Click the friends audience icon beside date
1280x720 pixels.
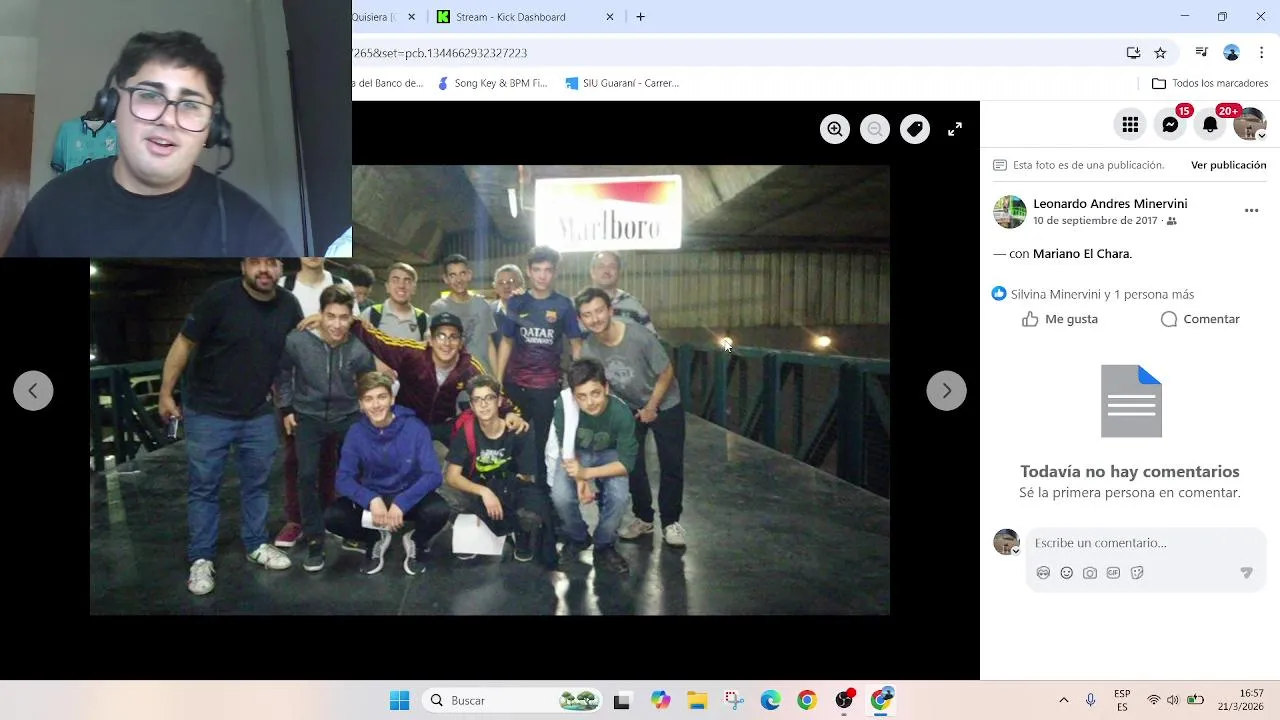pyautogui.click(x=1172, y=221)
